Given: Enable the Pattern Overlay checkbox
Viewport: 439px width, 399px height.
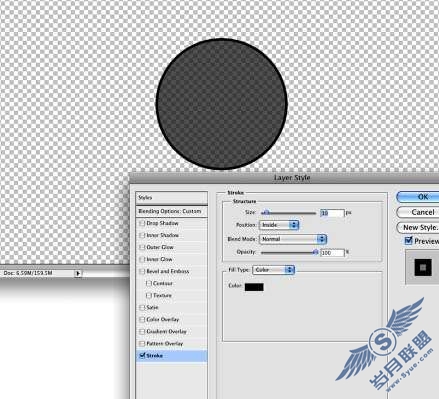Looking at the screenshot, I should [142, 343].
